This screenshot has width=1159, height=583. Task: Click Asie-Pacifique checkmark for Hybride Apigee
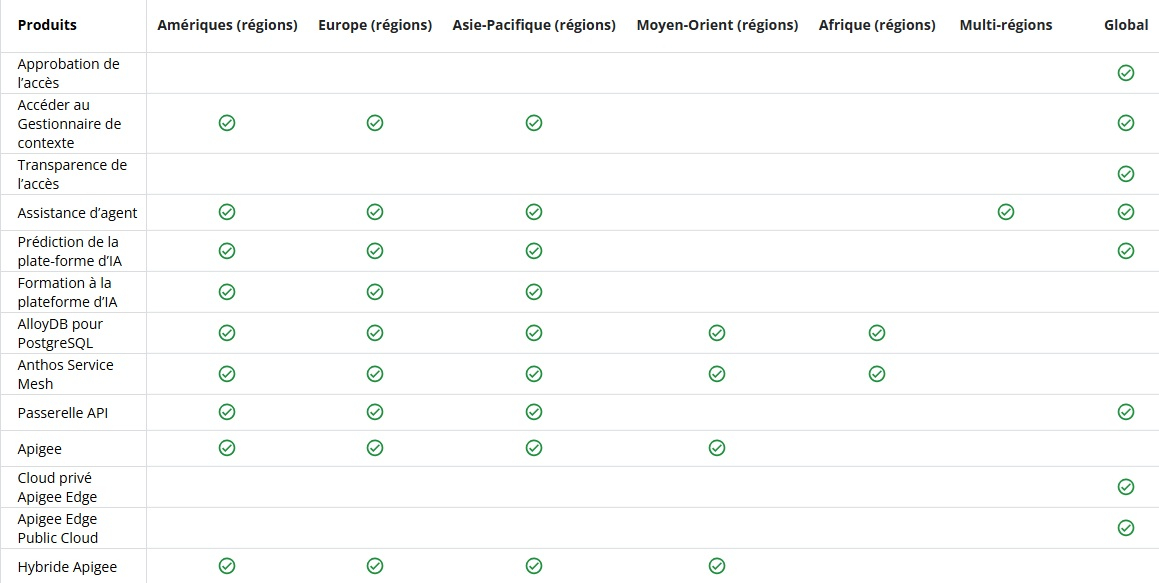[534, 566]
